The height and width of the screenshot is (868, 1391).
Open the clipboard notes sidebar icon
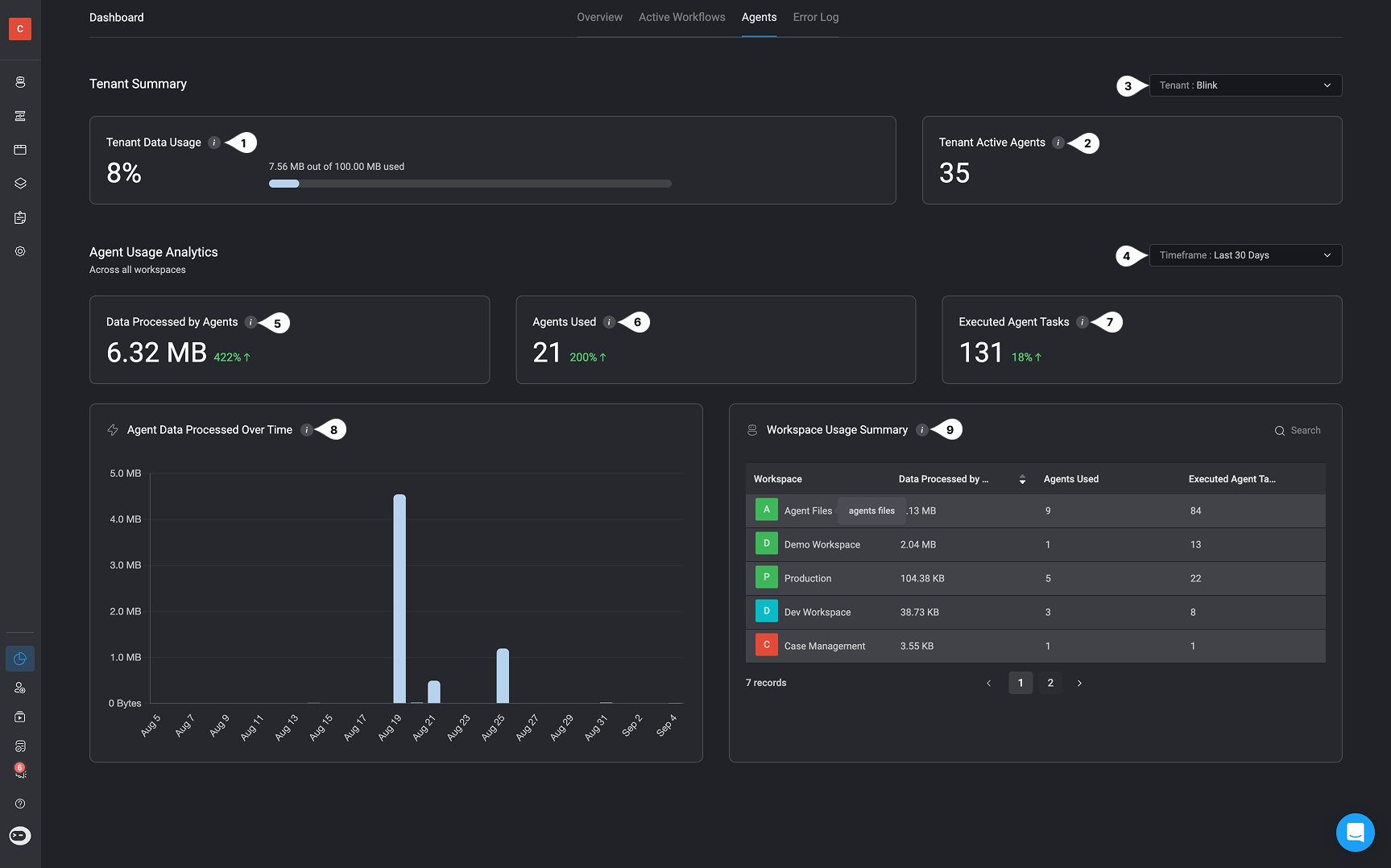tap(20, 217)
